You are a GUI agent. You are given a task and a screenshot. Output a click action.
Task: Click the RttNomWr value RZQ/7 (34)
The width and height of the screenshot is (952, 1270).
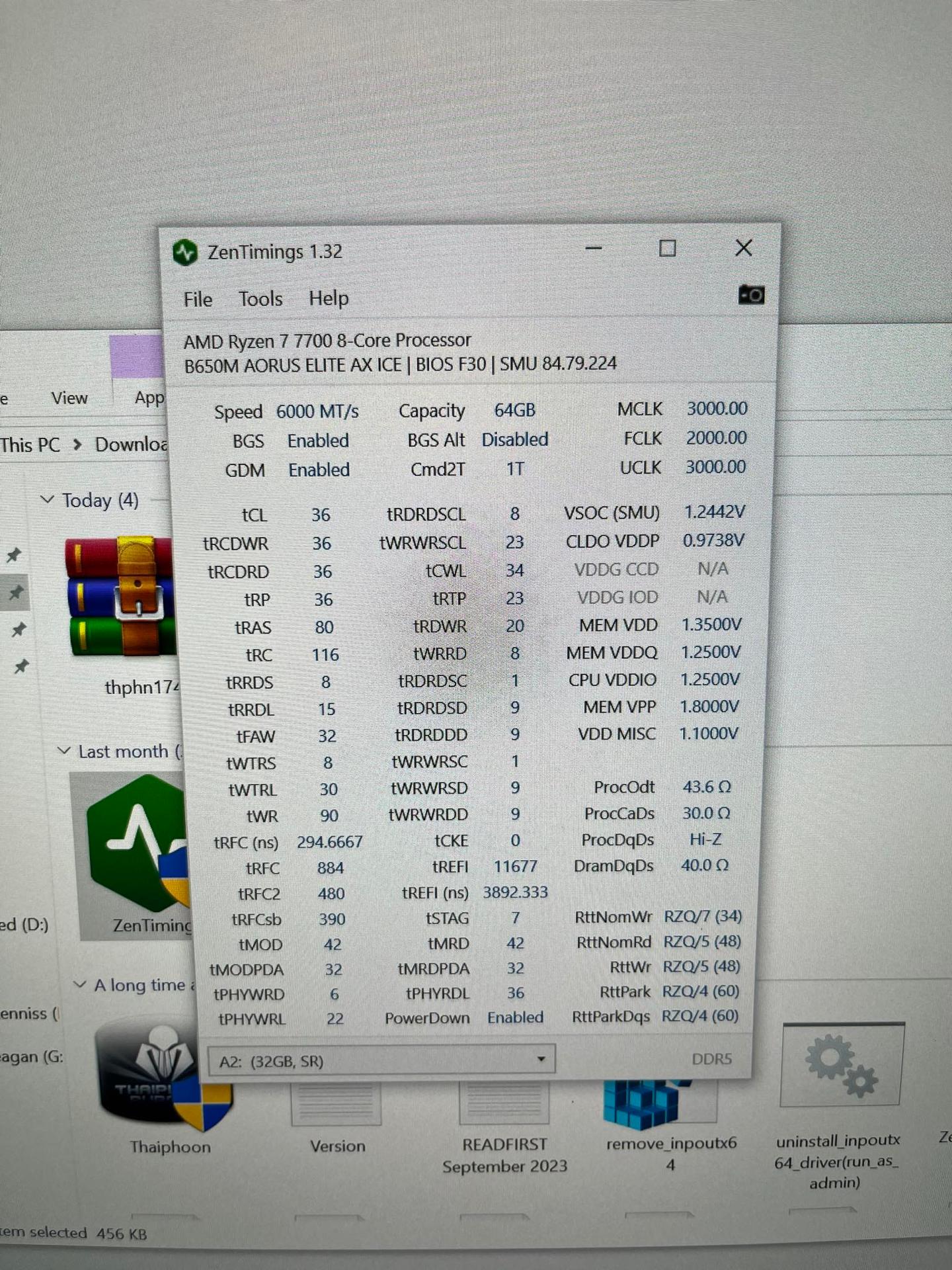703,916
